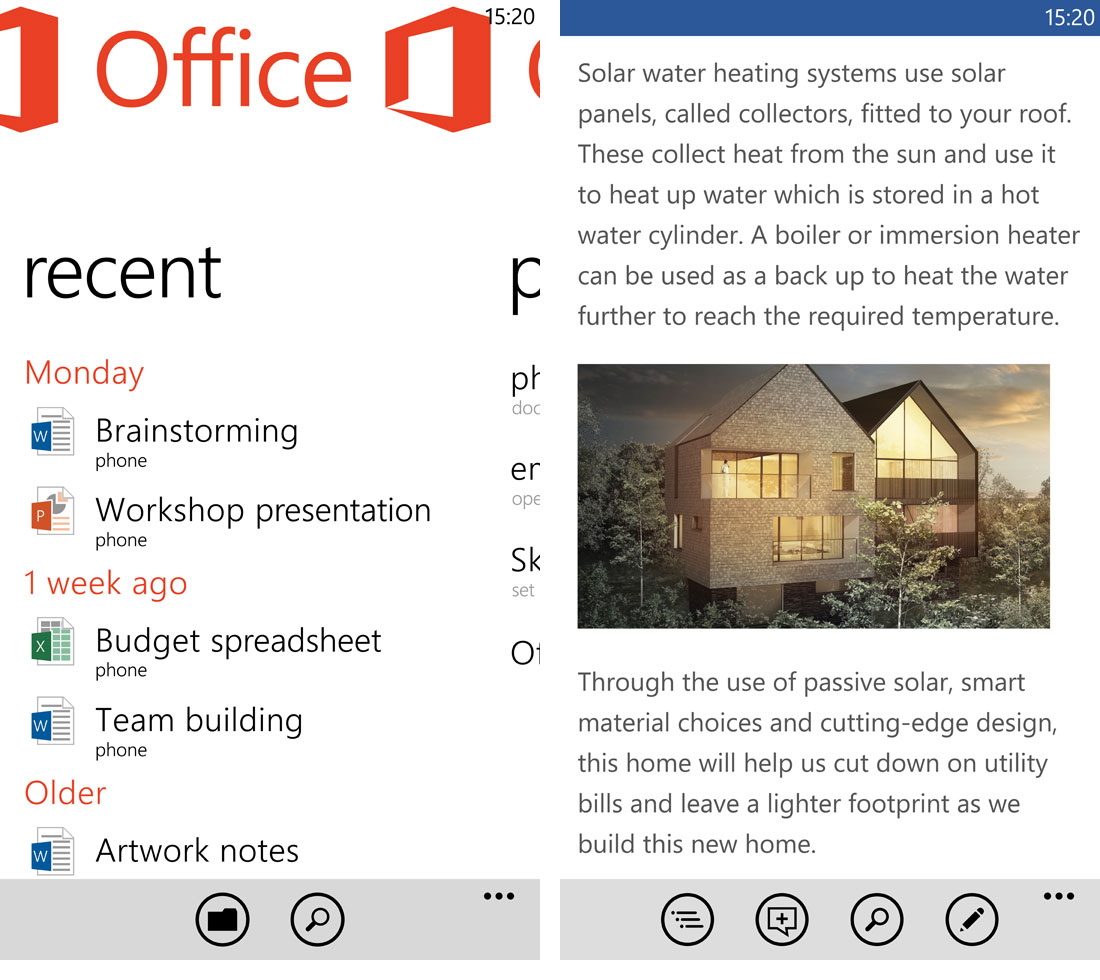Open Workshop presentation file
The width and height of the screenshot is (1100, 980).
[263, 520]
